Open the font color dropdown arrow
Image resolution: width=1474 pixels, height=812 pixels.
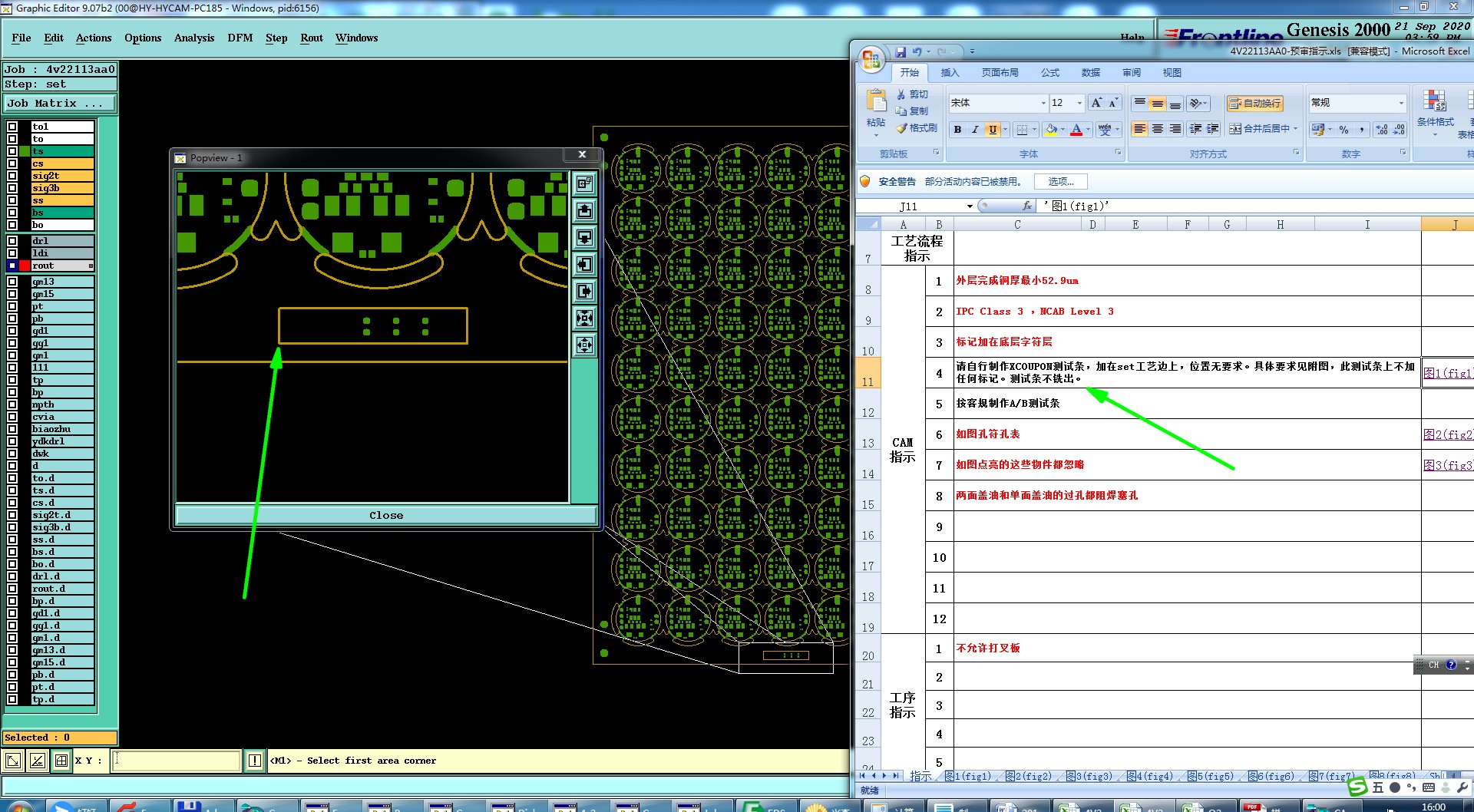click(1088, 130)
